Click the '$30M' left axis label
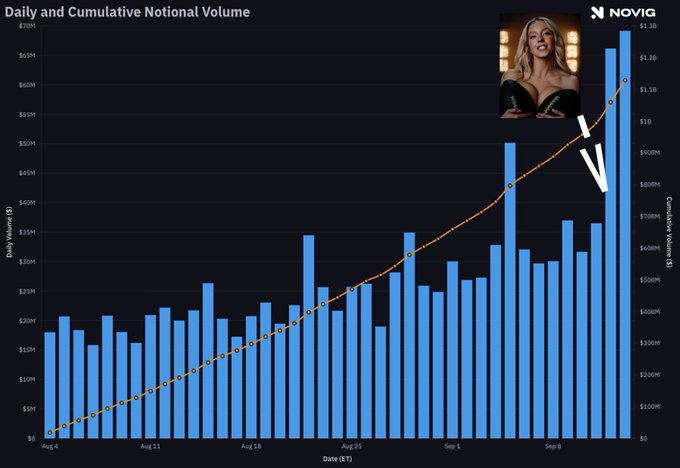The width and height of the screenshot is (680, 468). pos(27,262)
